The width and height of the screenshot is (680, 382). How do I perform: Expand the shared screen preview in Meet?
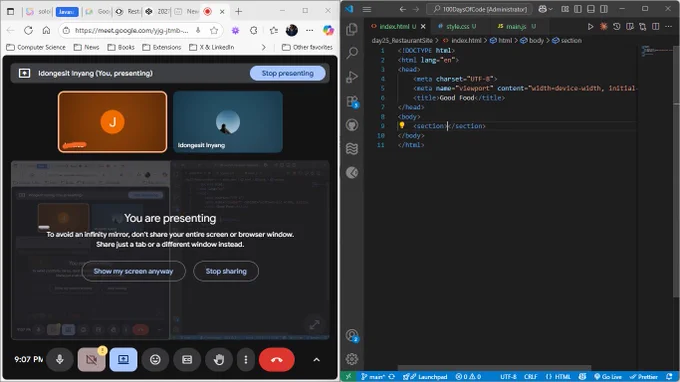(x=314, y=324)
